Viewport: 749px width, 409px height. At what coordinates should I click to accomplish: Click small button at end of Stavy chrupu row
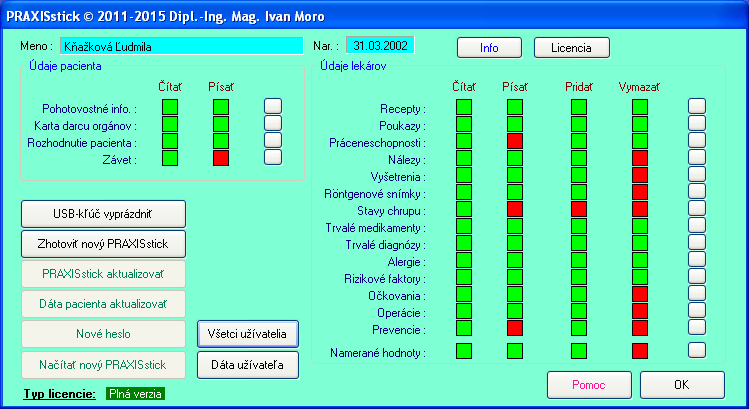point(697,208)
